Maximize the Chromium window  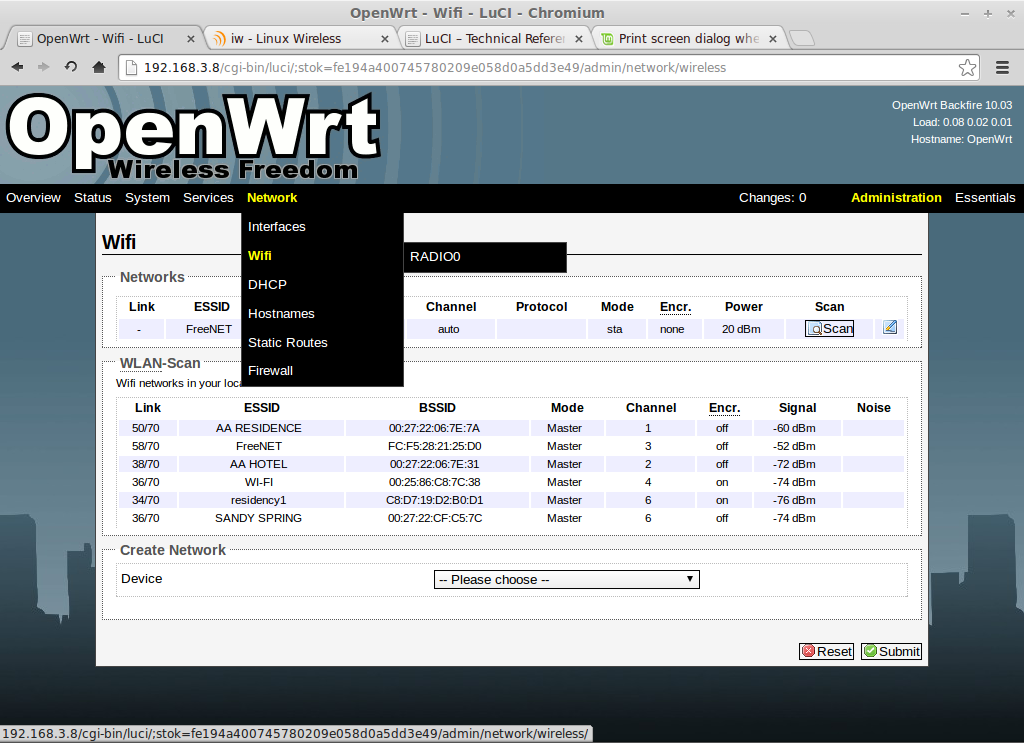coord(987,13)
